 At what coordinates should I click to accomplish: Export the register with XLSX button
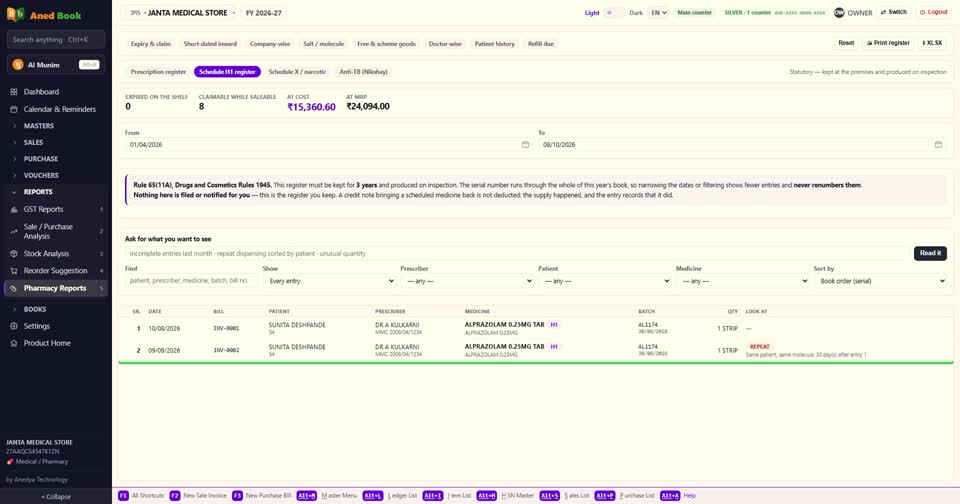(x=932, y=43)
